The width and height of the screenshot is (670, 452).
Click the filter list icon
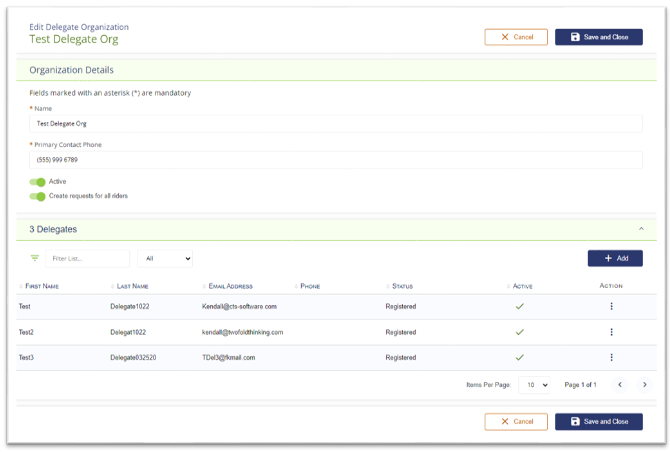[x=35, y=258]
